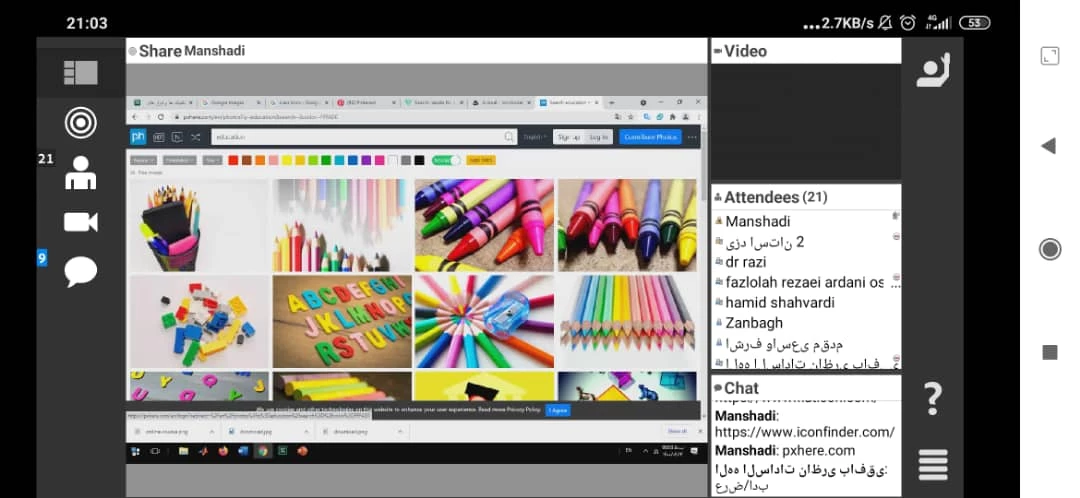Open attendees list from sidebar person icon

click(x=80, y=173)
